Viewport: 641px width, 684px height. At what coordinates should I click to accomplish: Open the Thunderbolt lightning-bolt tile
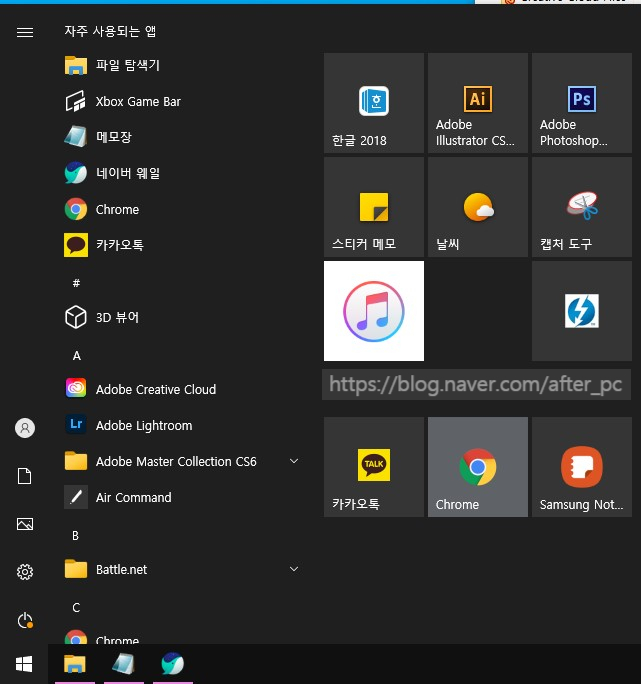point(582,311)
